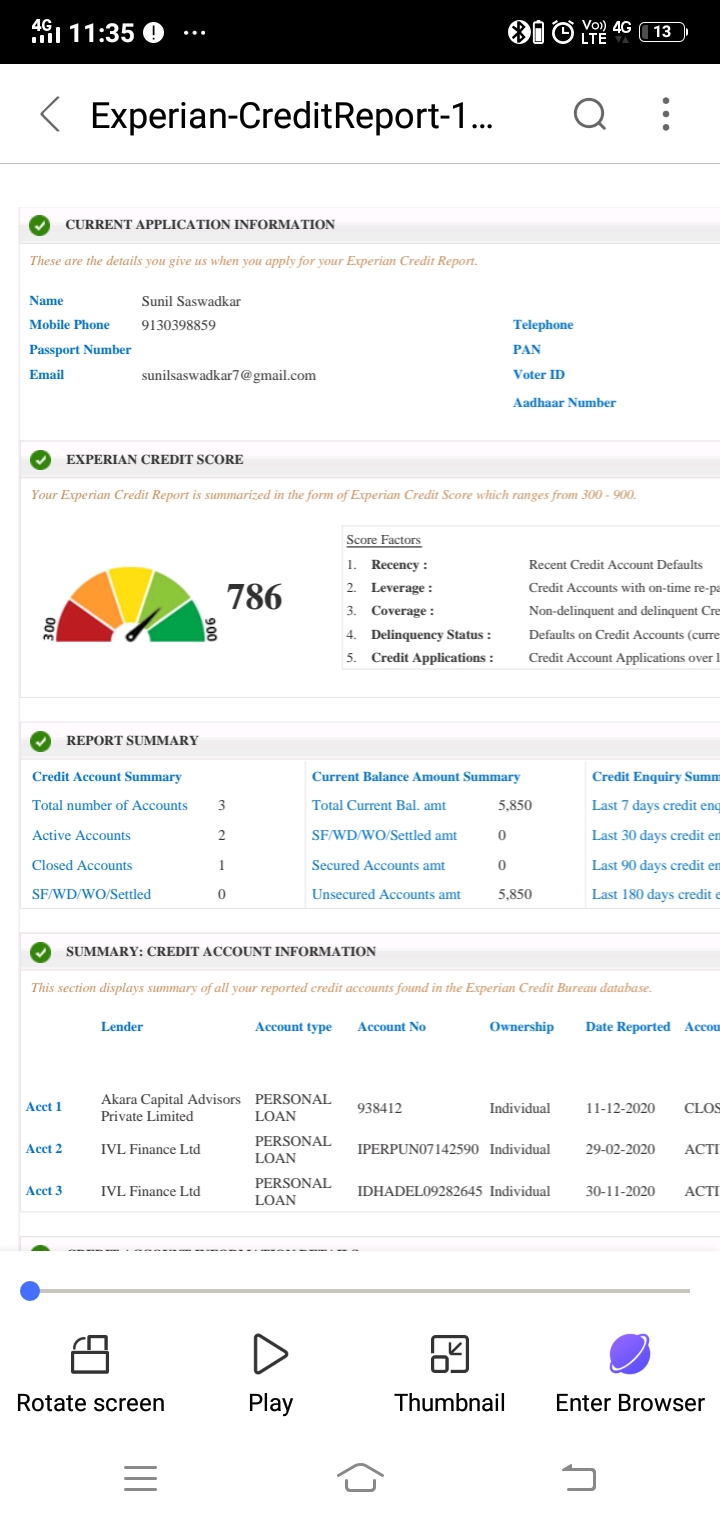Tap the battery indicator in status bar

(664, 32)
